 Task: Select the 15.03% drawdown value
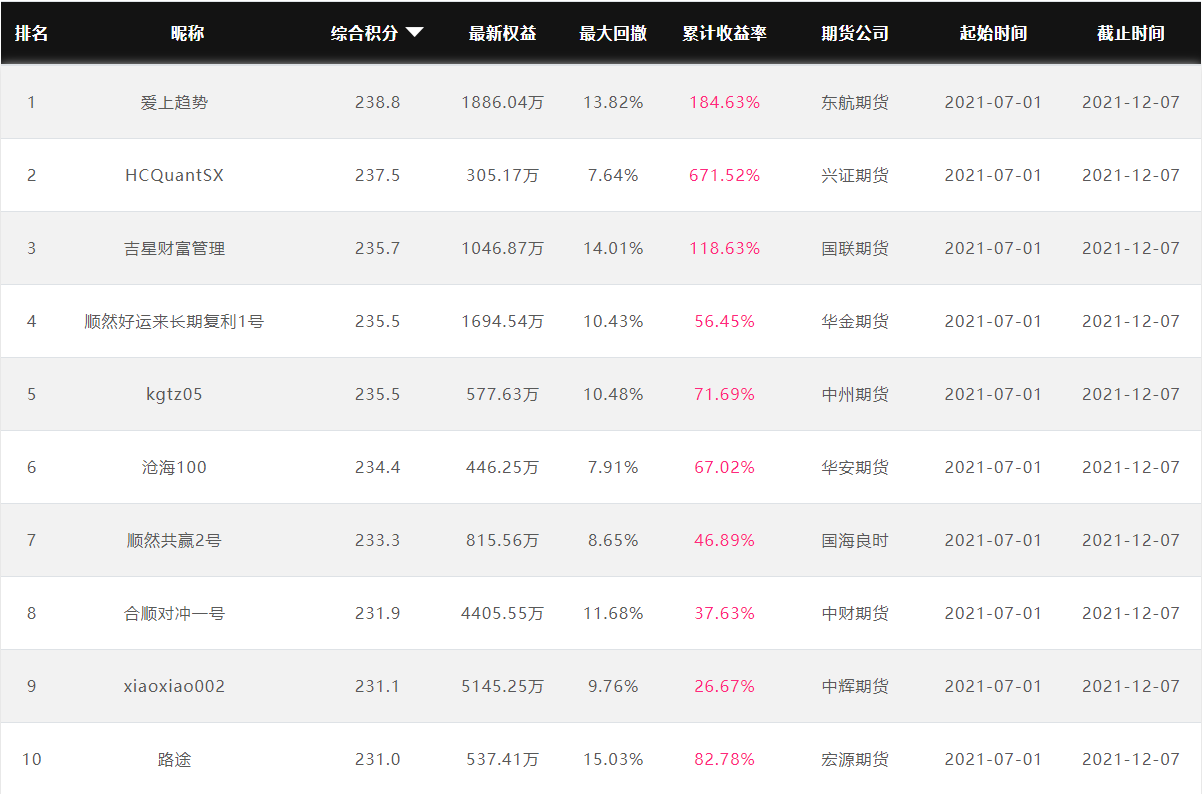[613, 759]
